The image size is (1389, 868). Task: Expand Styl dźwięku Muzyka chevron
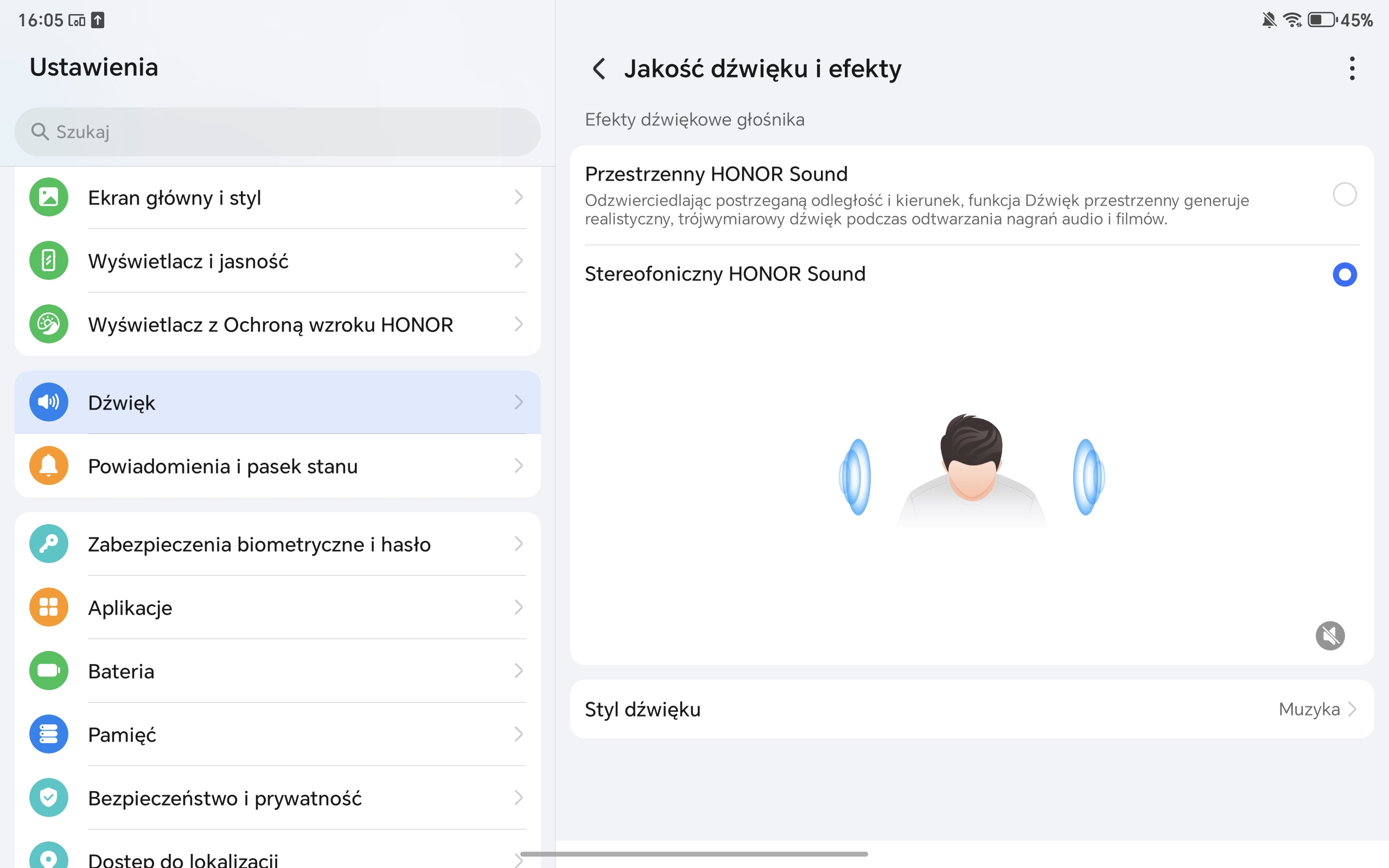point(1352,709)
